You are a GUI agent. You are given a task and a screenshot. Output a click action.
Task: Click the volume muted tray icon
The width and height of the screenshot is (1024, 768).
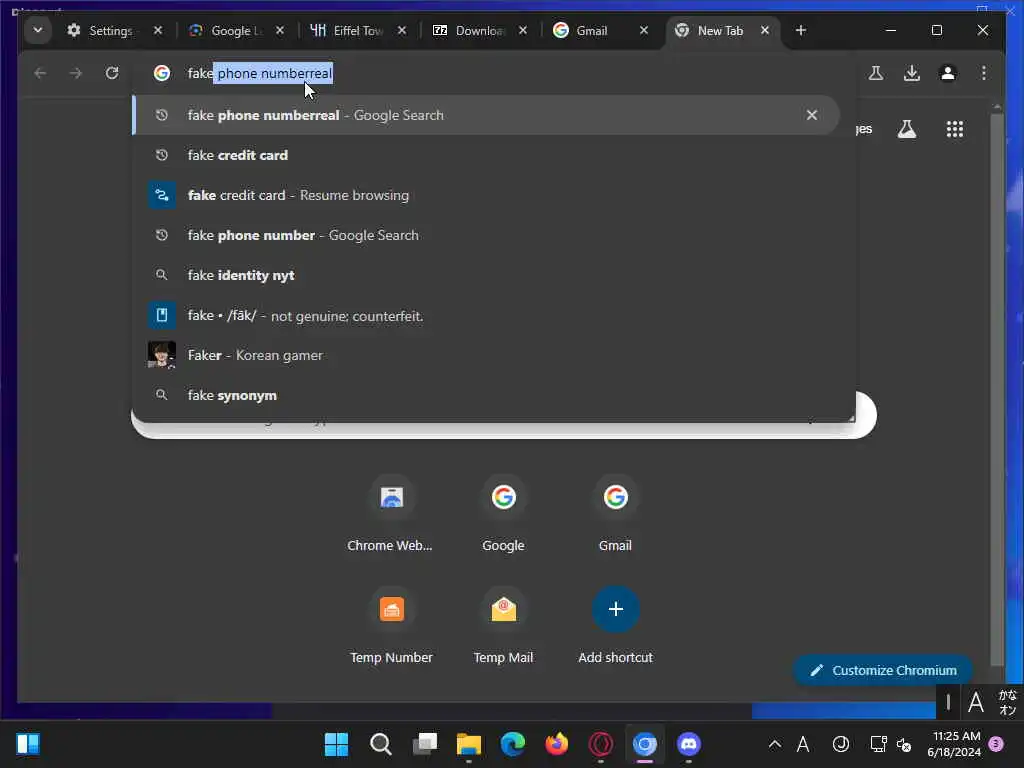click(904, 744)
